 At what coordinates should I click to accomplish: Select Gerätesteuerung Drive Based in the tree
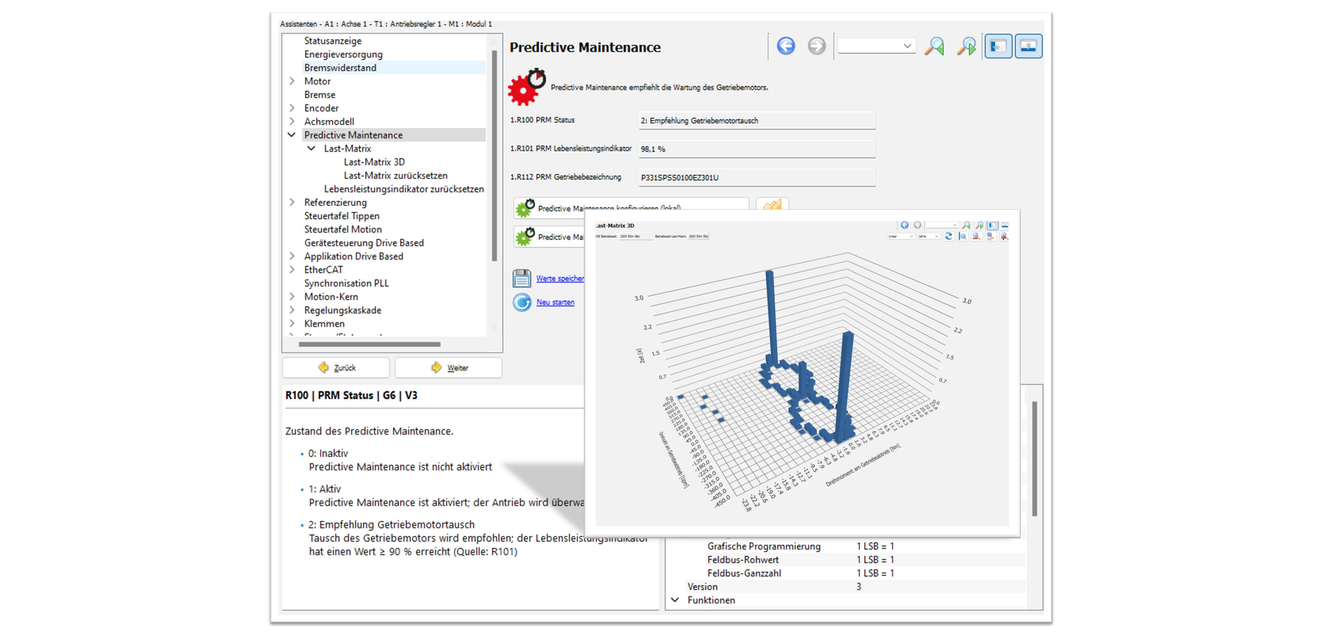[x=364, y=243]
